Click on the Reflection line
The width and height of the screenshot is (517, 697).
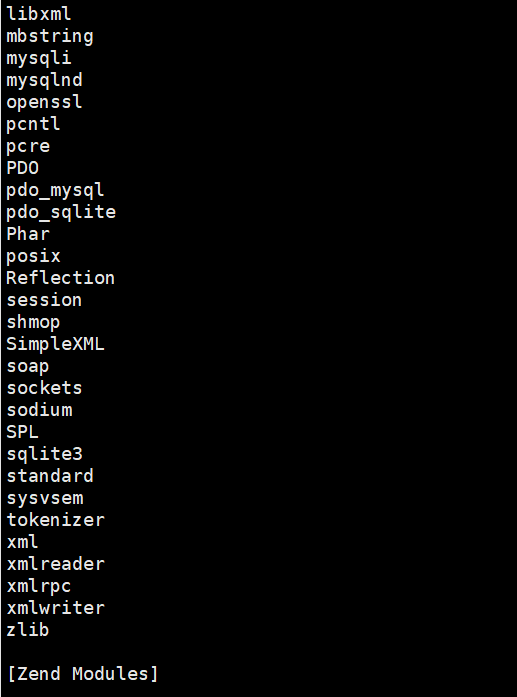point(60,278)
